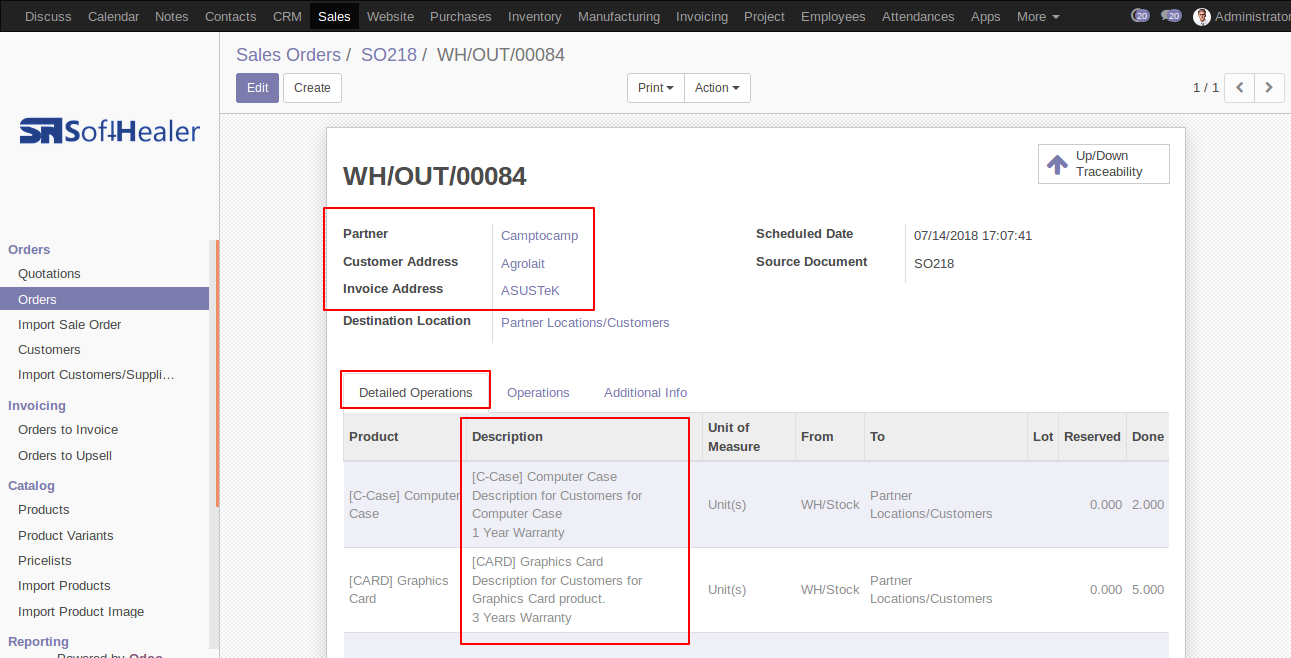Open the Project menu
Screen dimensions: 1291x658
764,16
